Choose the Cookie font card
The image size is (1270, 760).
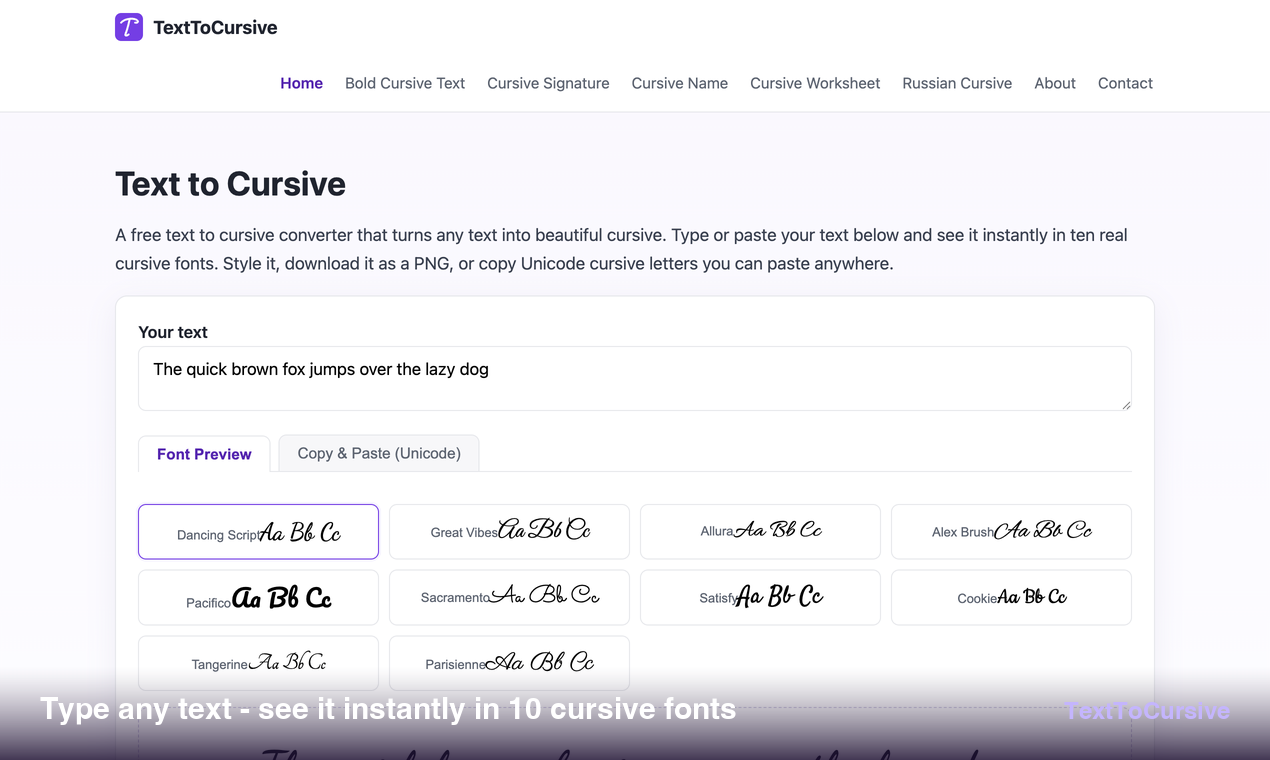[1011, 598]
